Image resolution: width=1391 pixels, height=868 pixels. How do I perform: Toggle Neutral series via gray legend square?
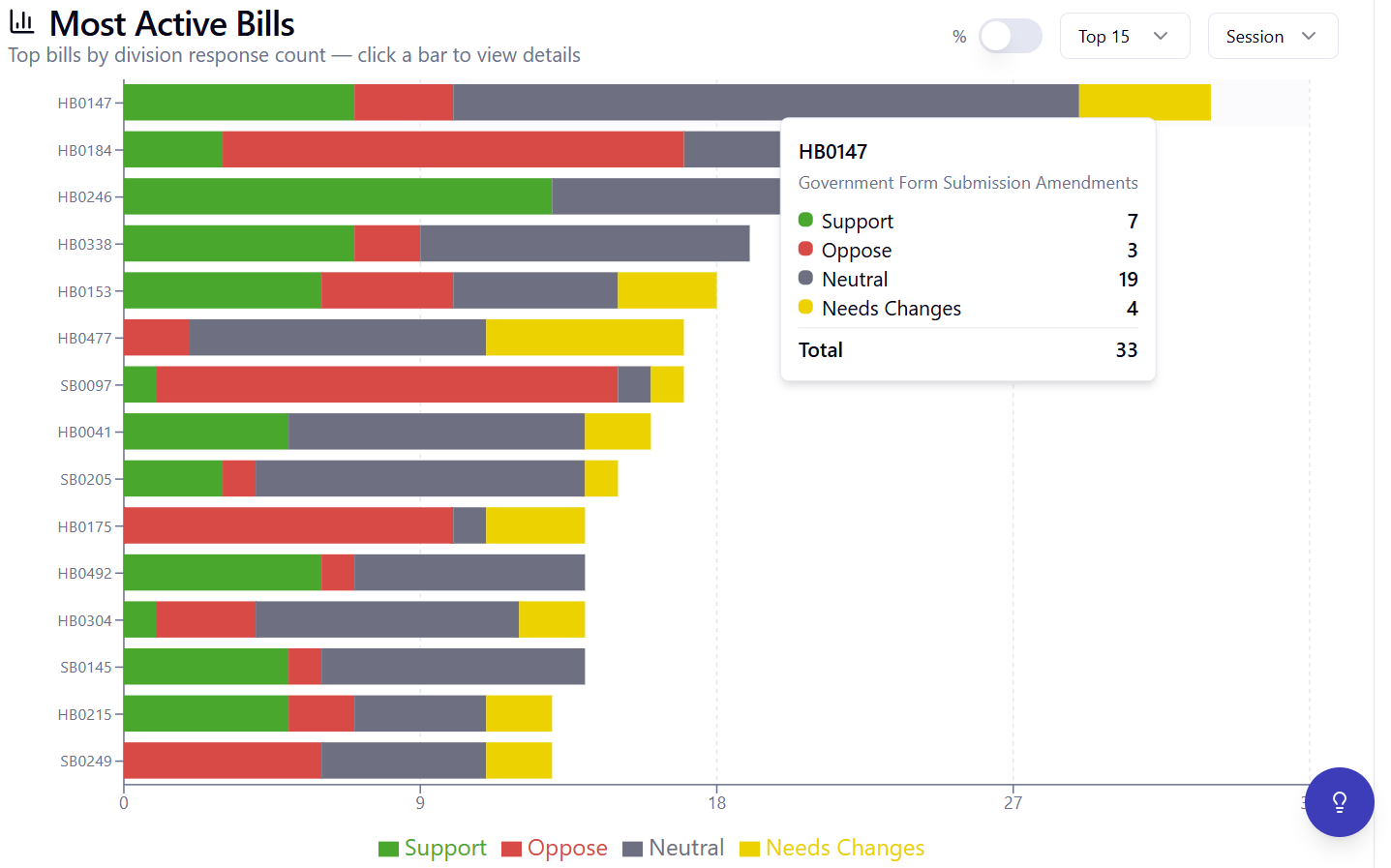tap(632, 849)
